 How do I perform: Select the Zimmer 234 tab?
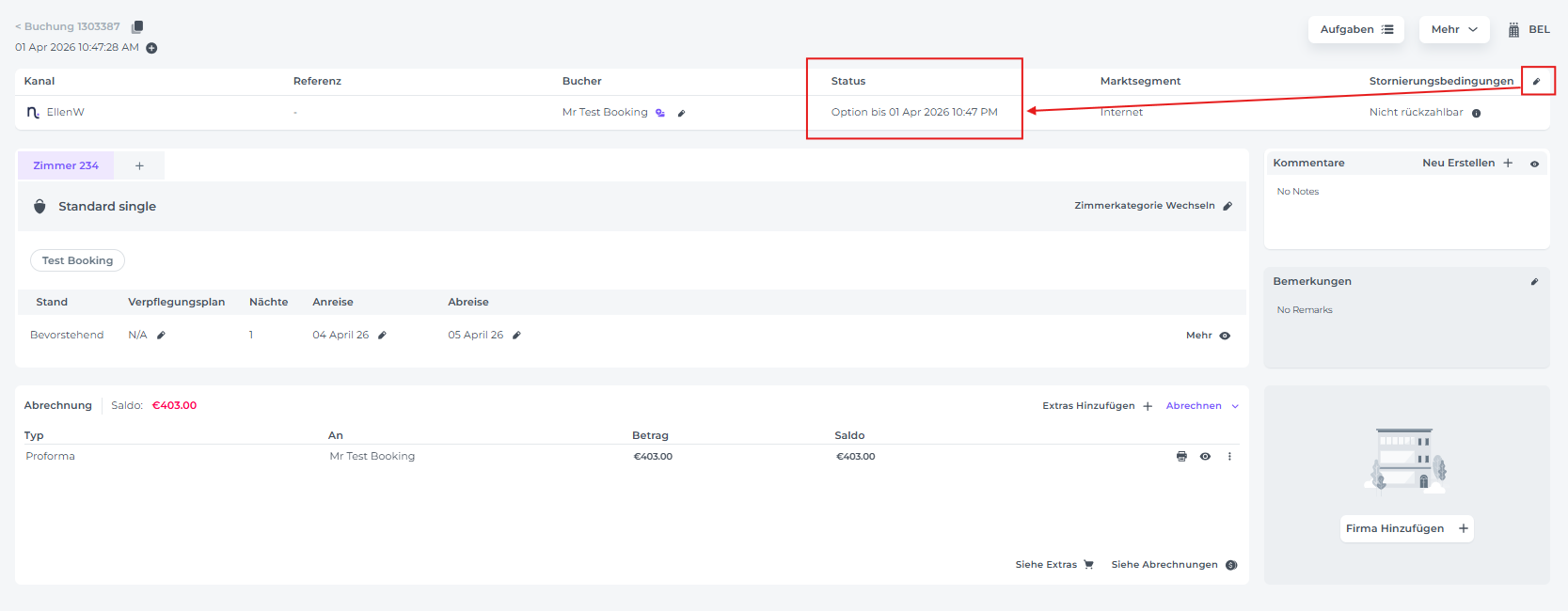point(66,165)
